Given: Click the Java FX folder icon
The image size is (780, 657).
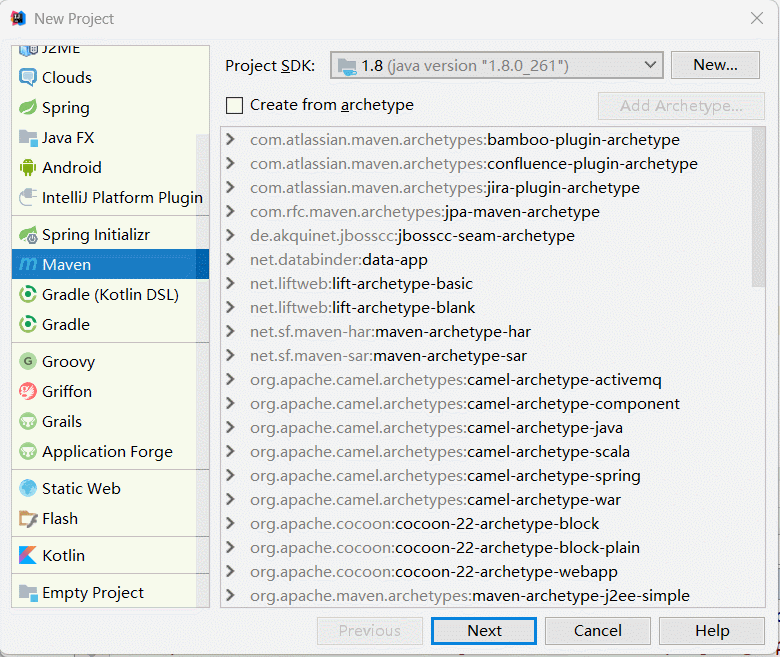Looking at the screenshot, I should (x=28, y=138).
